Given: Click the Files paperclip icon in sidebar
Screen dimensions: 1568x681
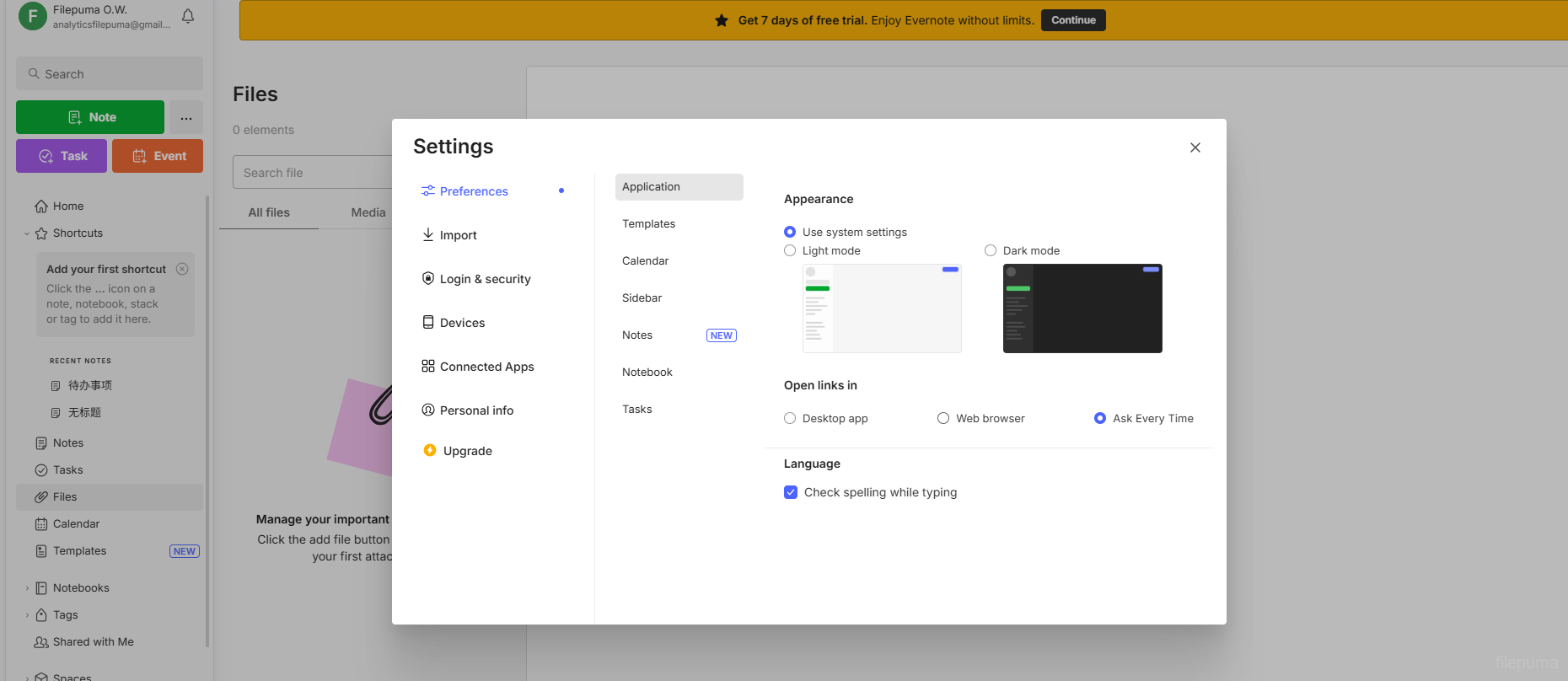Looking at the screenshot, I should (x=41, y=497).
